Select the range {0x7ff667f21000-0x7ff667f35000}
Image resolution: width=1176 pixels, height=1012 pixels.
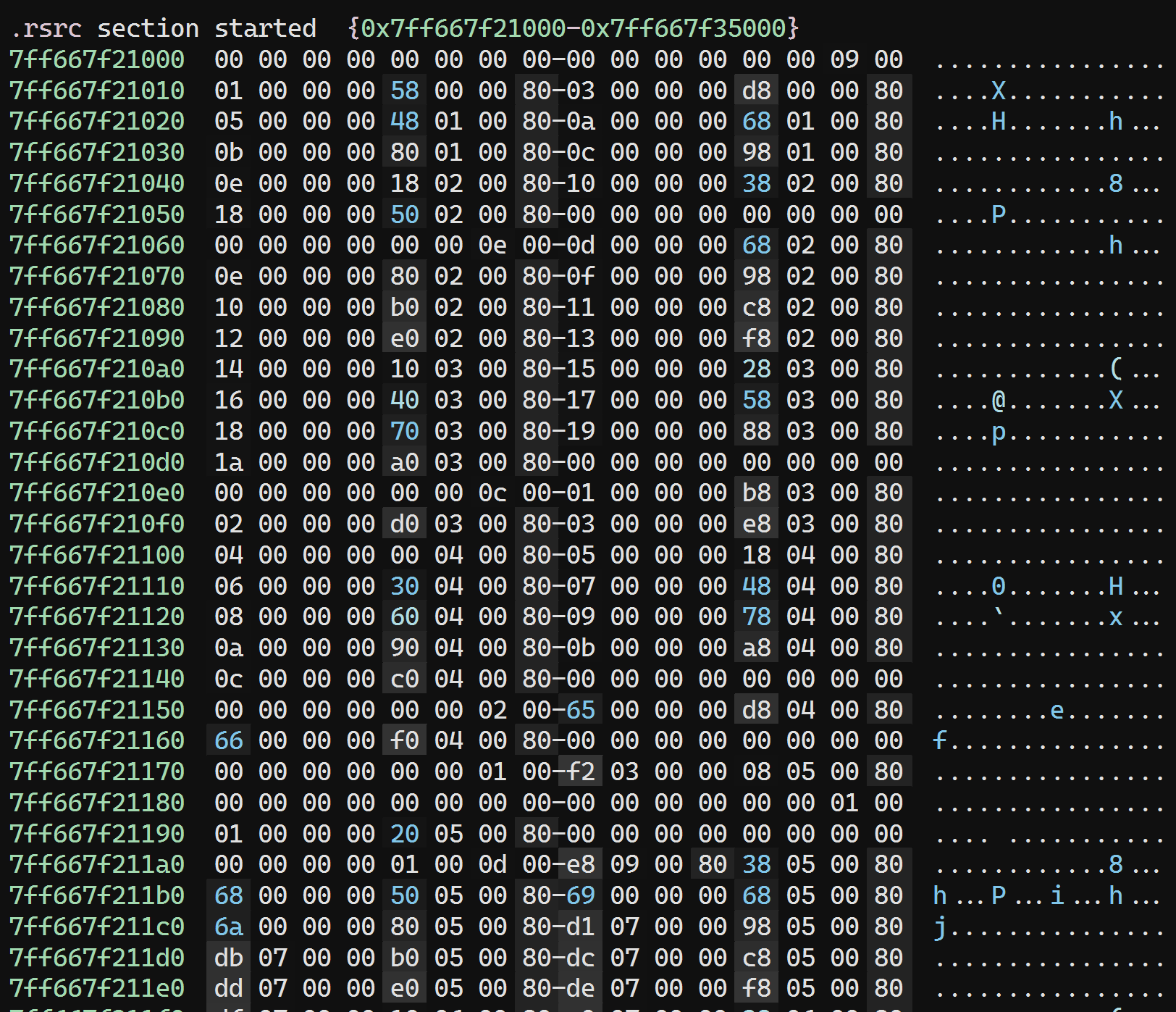[x=574, y=28]
